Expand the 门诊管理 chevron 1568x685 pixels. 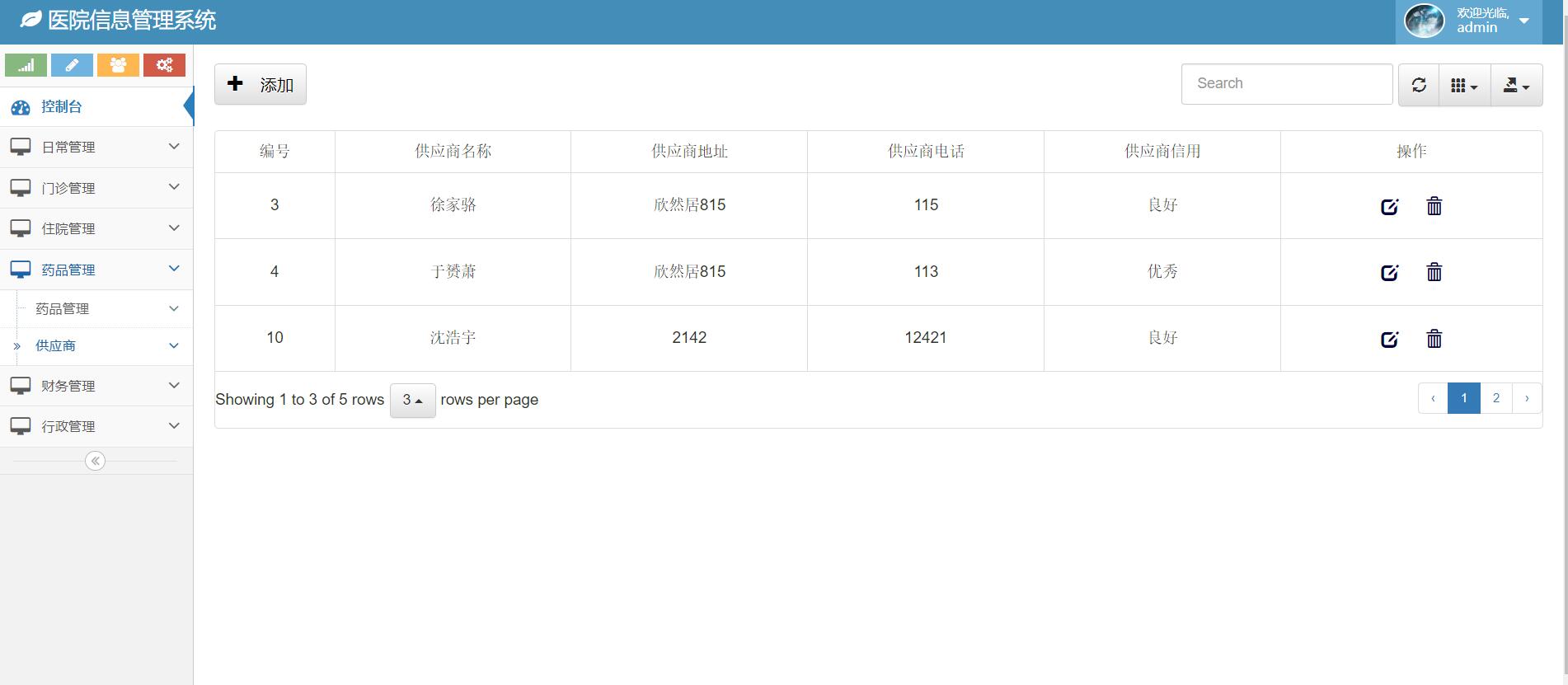click(x=174, y=187)
